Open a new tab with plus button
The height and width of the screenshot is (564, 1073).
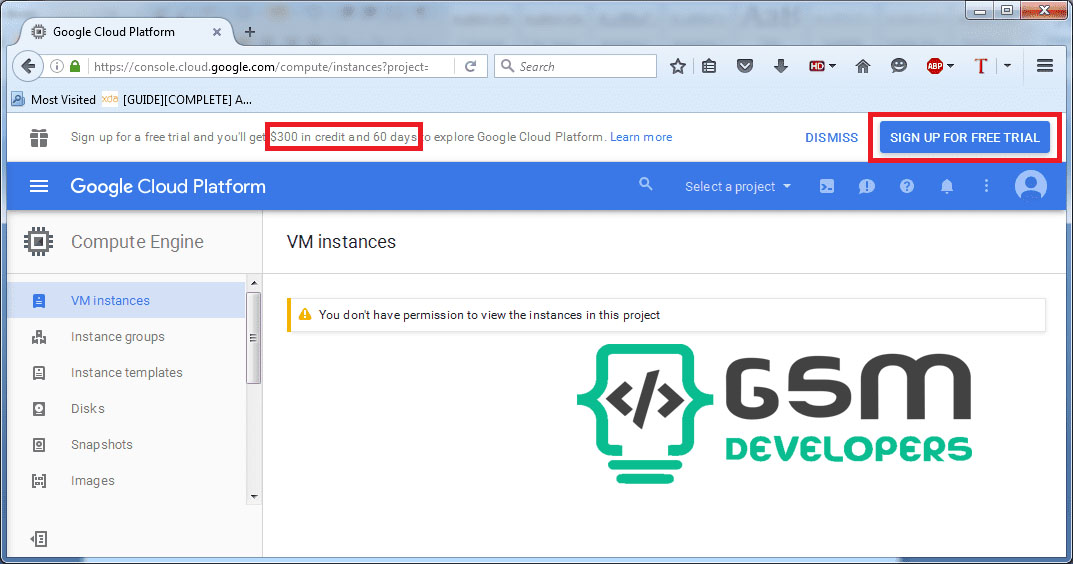click(250, 31)
